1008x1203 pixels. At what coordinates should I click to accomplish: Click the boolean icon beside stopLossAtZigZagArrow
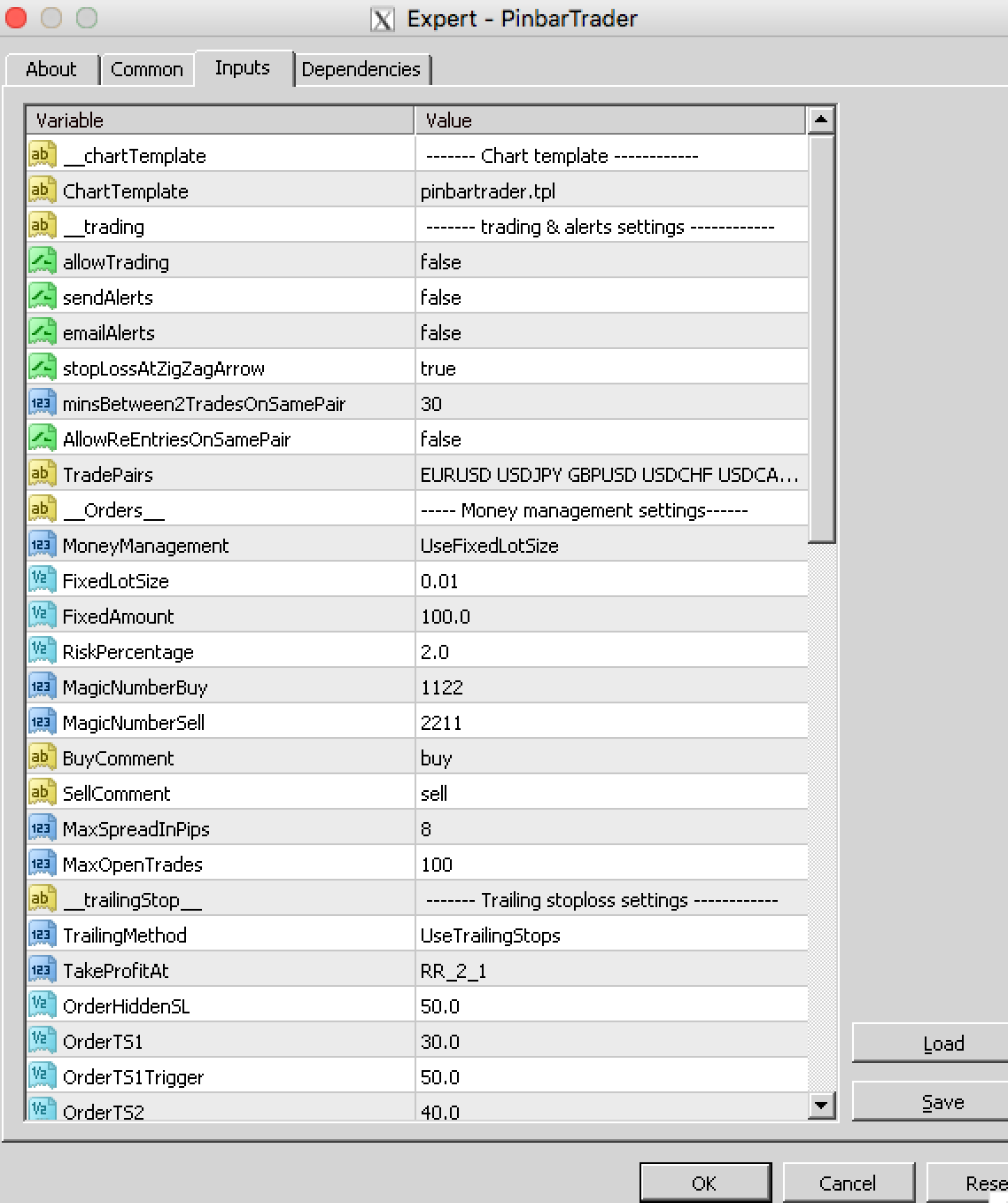tap(43, 368)
